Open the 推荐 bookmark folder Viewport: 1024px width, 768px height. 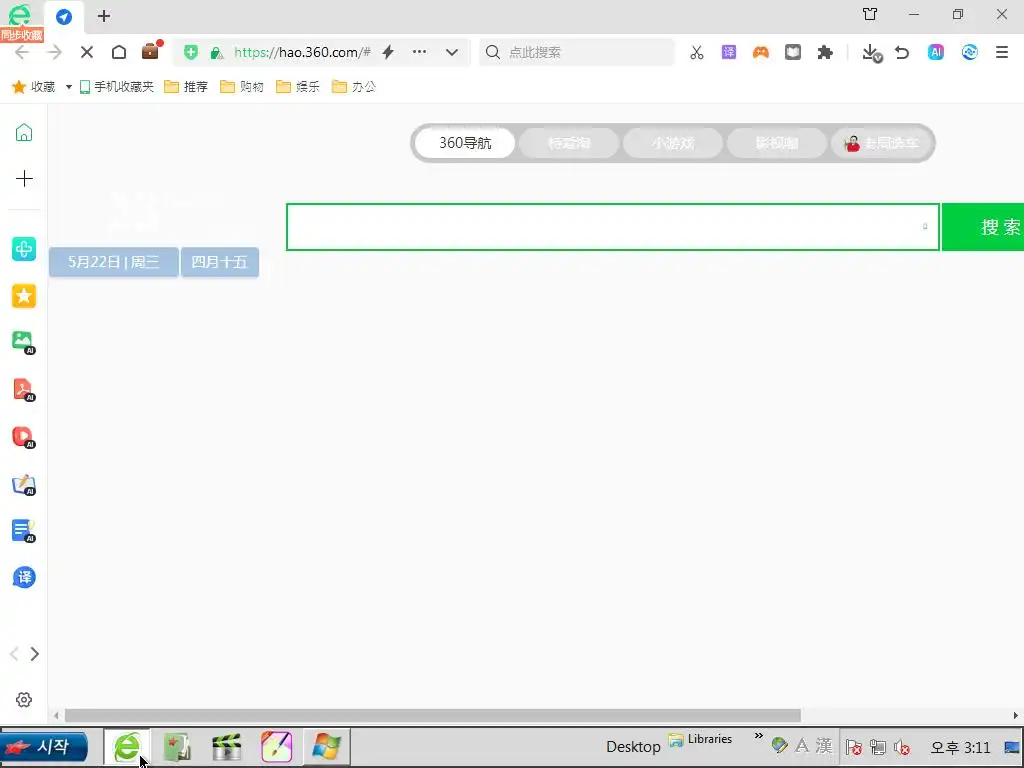tap(186, 87)
